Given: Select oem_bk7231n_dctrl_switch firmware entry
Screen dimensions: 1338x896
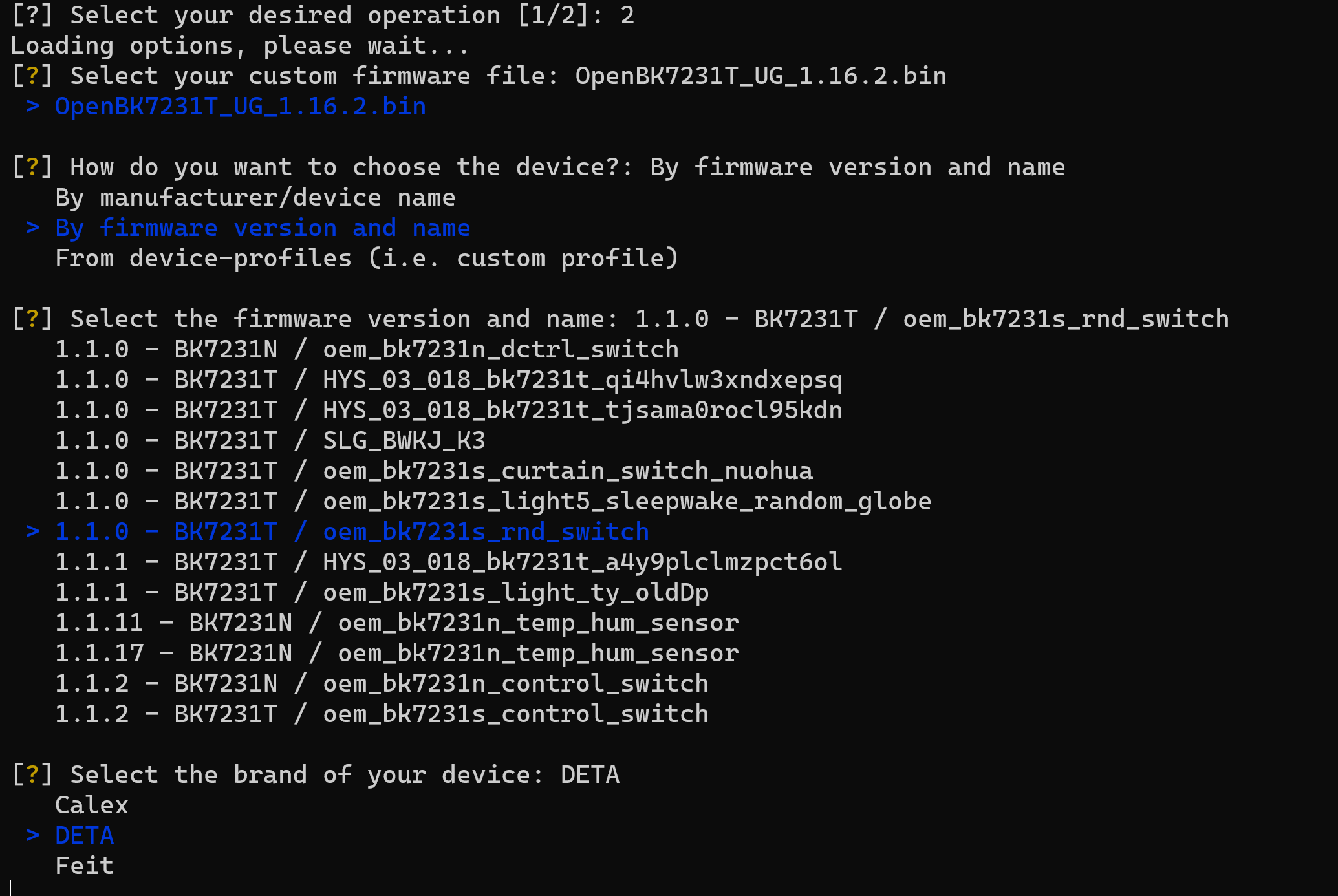Looking at the screenshot, I should (367, 350).
